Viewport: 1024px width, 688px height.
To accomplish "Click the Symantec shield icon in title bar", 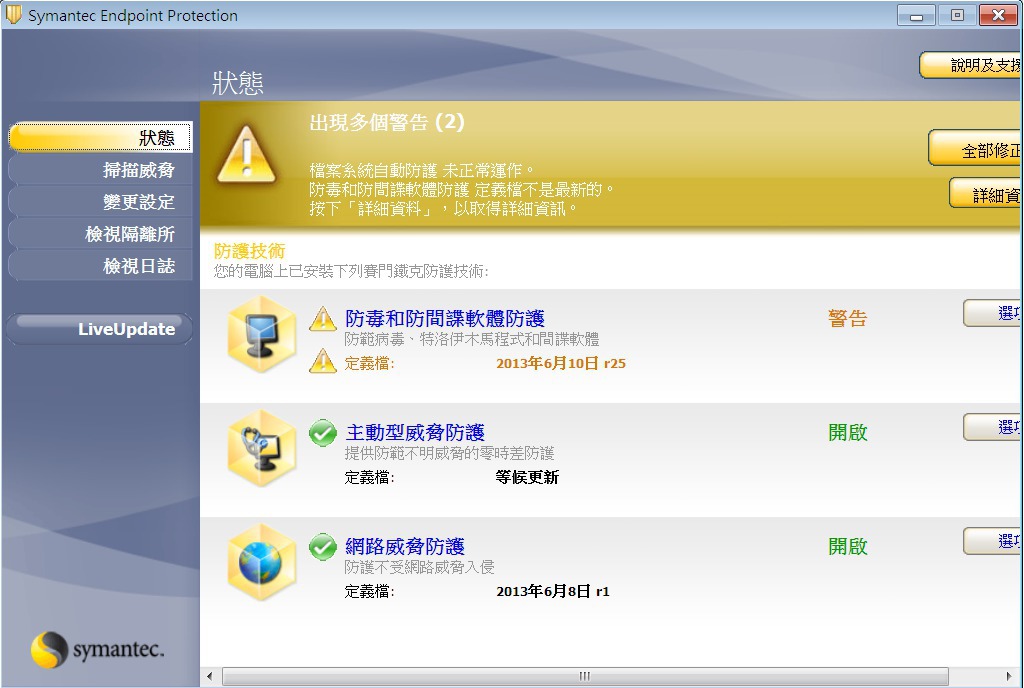I will coord(13,14).
